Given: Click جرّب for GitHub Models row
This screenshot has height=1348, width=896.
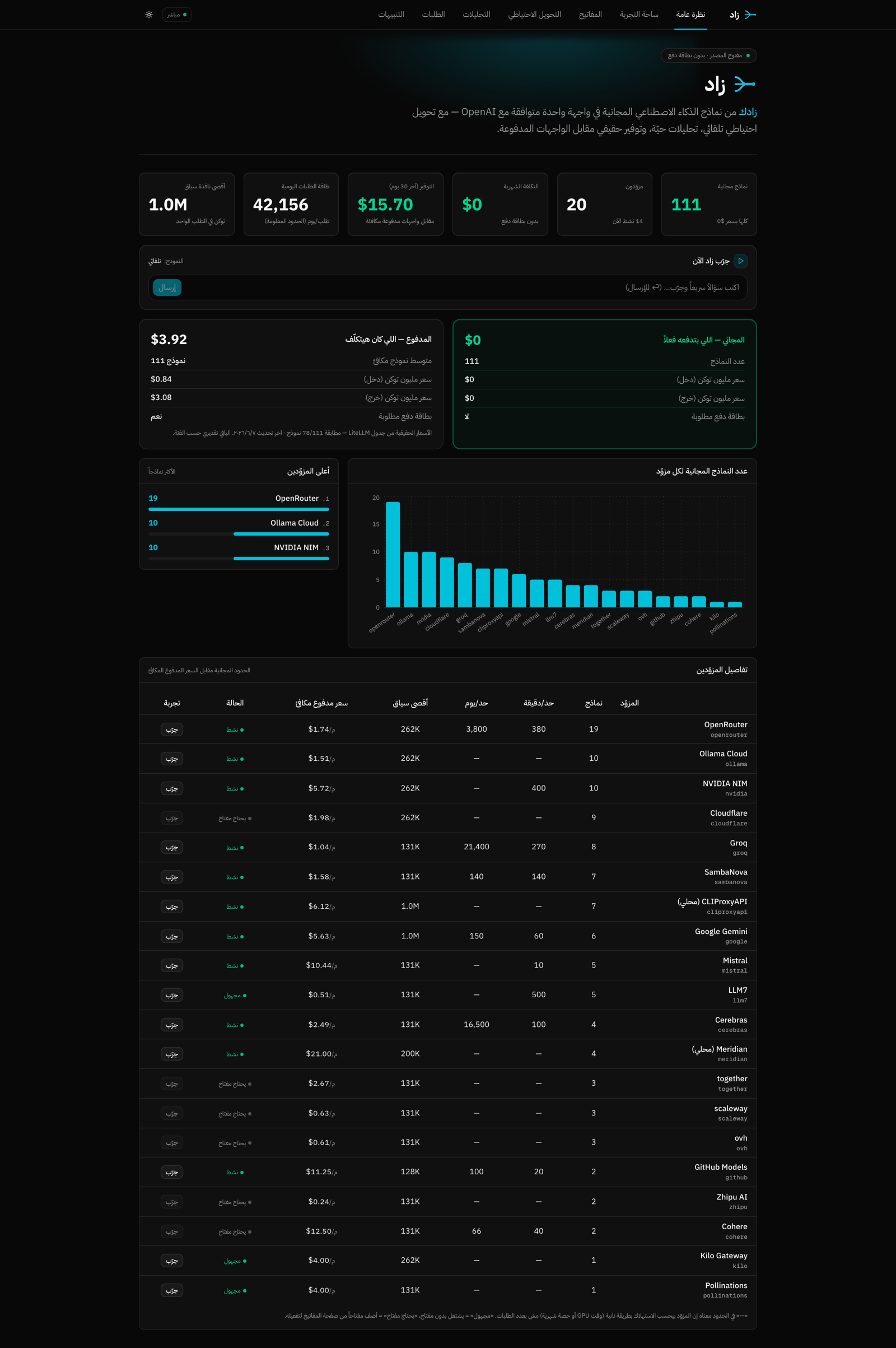Looking at the screenshot, I should click(171, 1172).
